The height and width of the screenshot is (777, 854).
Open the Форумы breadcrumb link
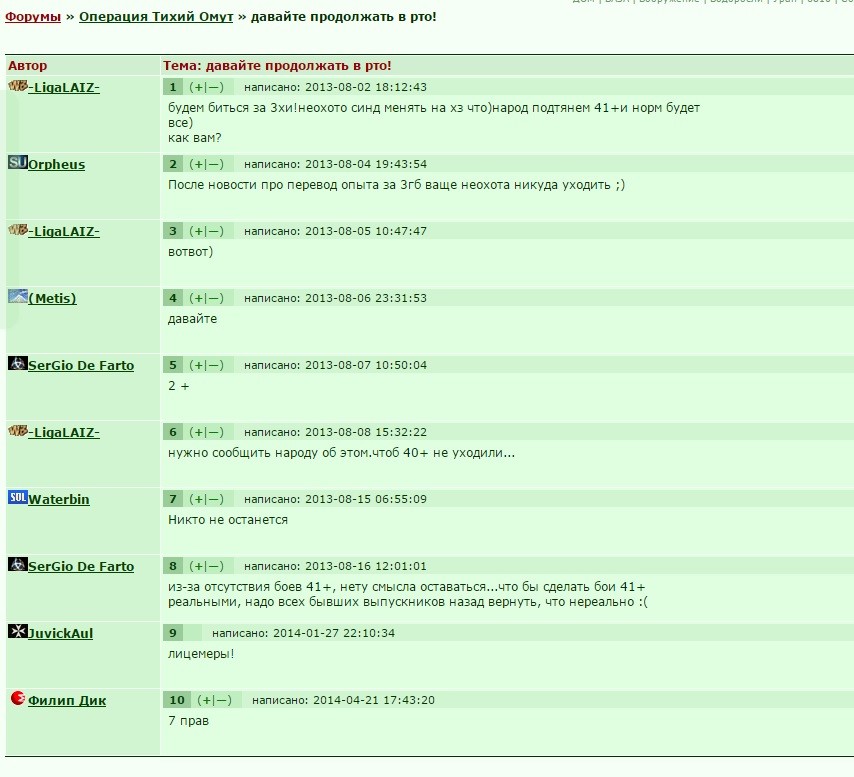(x=33, y=17)
